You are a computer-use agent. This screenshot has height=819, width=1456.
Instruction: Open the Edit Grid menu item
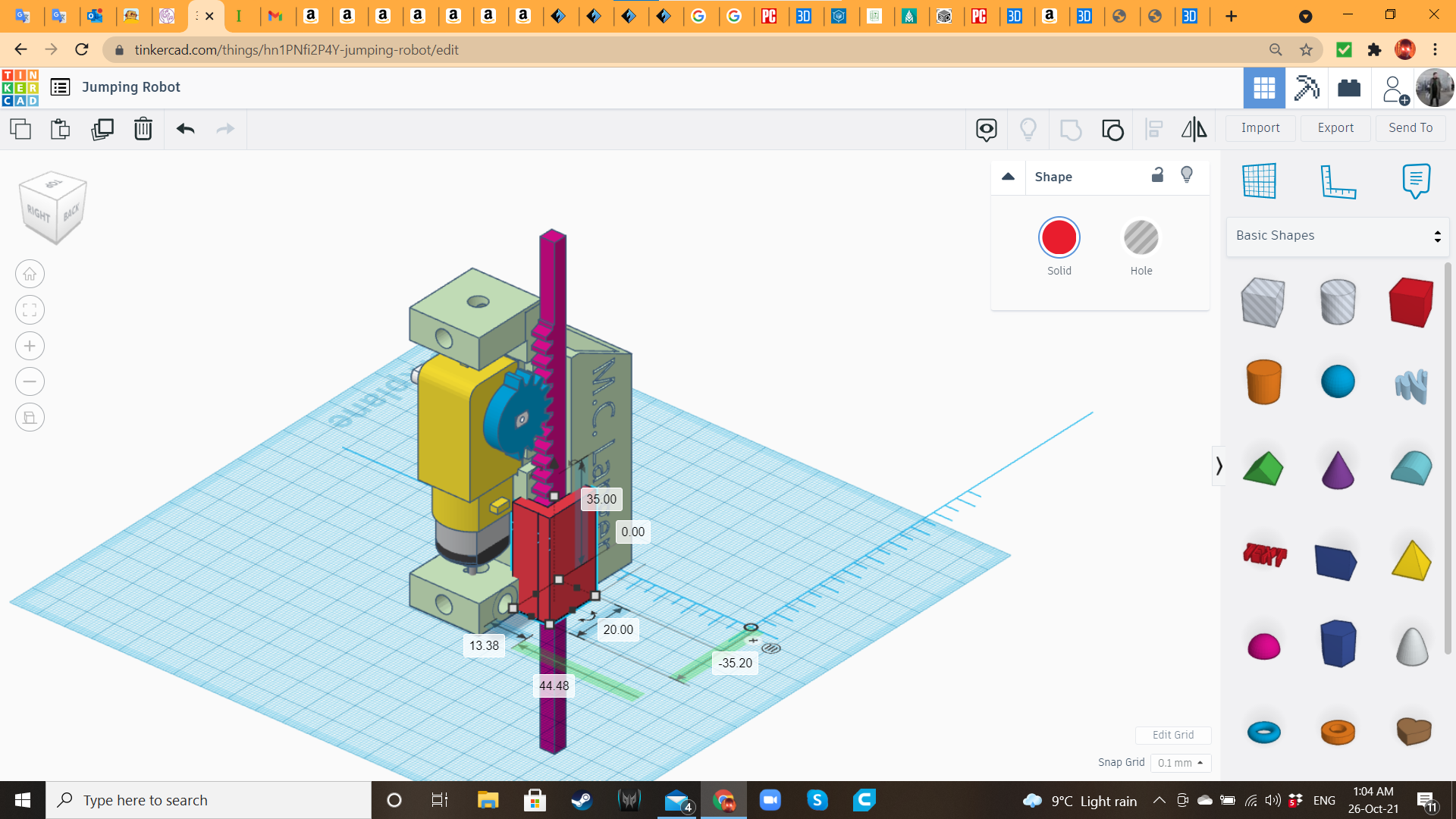1173,735
